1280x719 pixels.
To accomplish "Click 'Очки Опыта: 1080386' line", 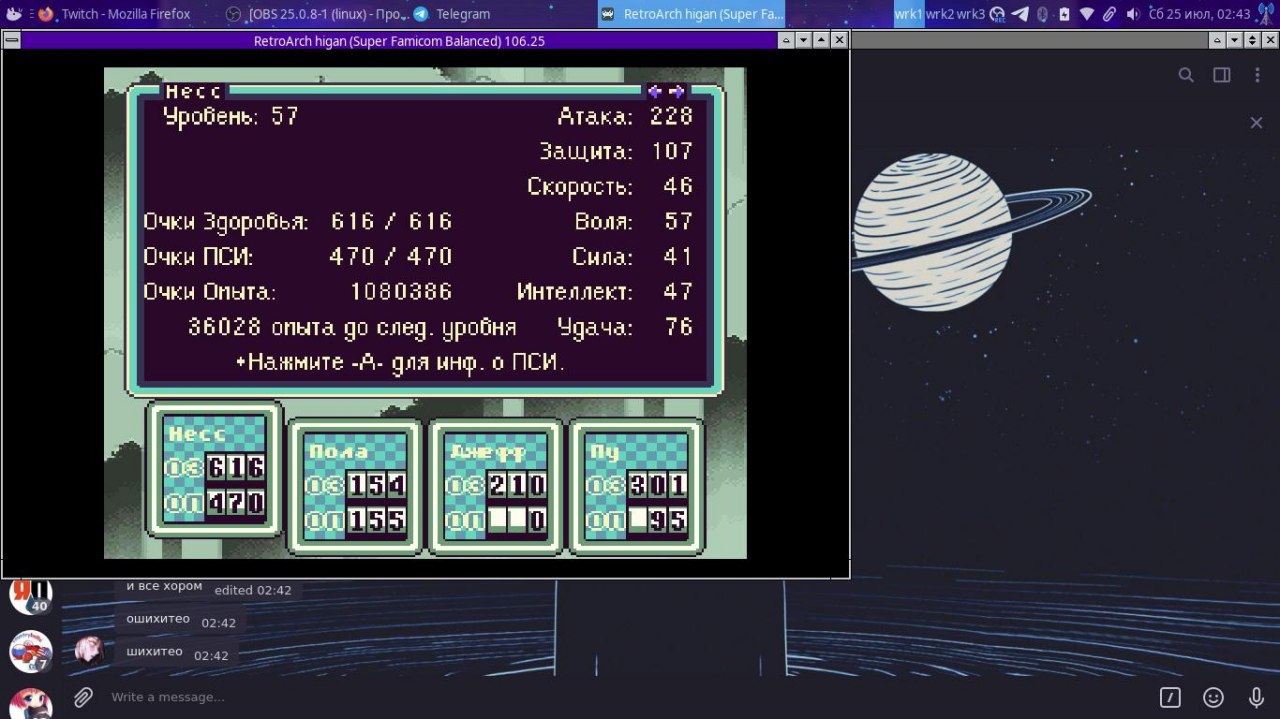I will click(x=298, y=292).
